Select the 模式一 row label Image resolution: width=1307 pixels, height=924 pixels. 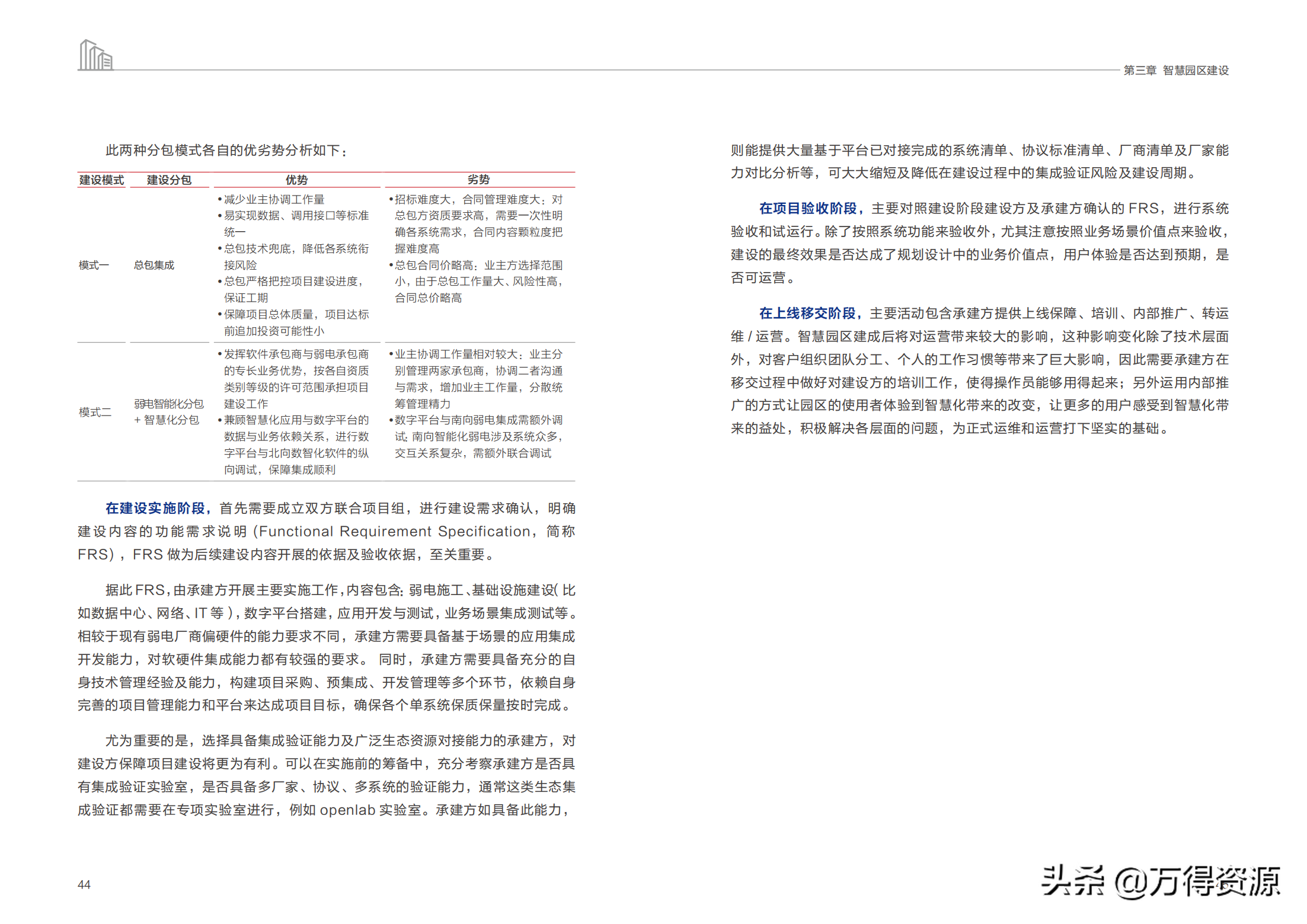click(x=94, y=265)
